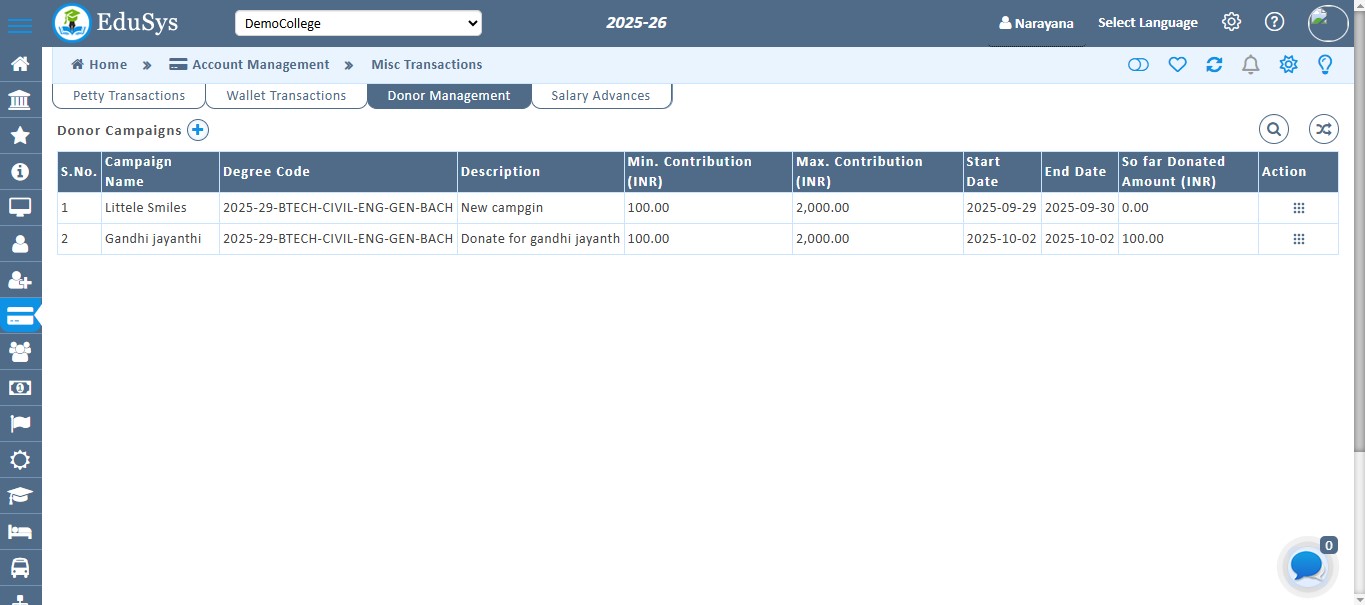Add a new campaign with the plus button
This screenshot has width=1365, height=605.
(x=198, y=130)
